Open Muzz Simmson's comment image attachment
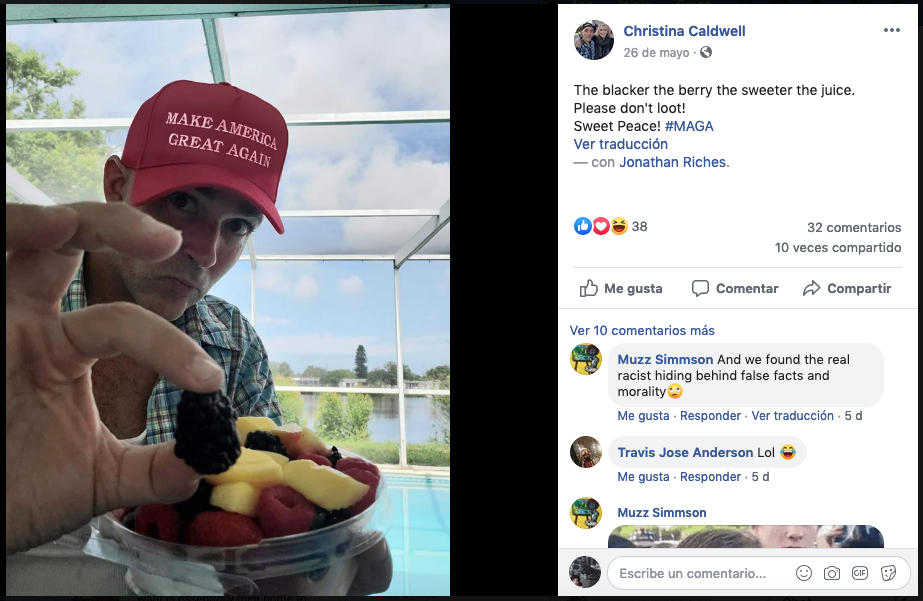 tap(745, 537)
